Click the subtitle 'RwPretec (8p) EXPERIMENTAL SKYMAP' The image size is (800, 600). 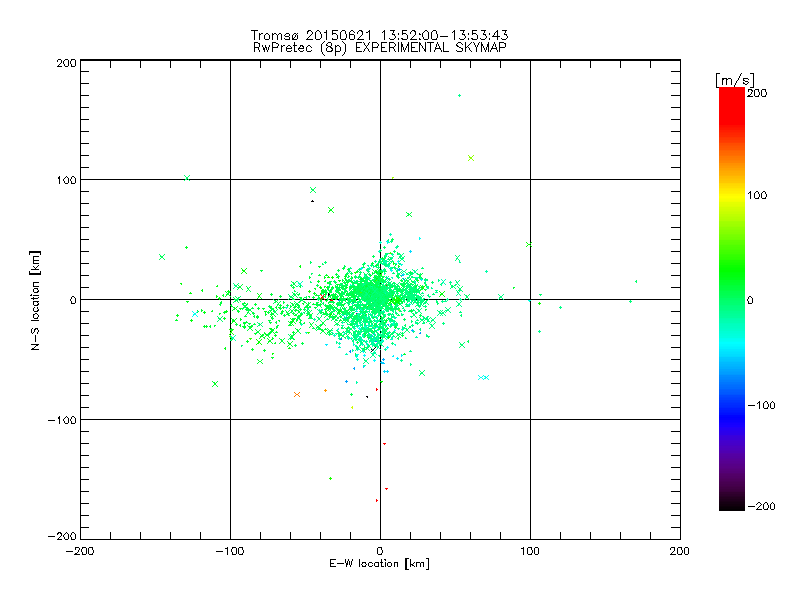[x=380, y=47]
